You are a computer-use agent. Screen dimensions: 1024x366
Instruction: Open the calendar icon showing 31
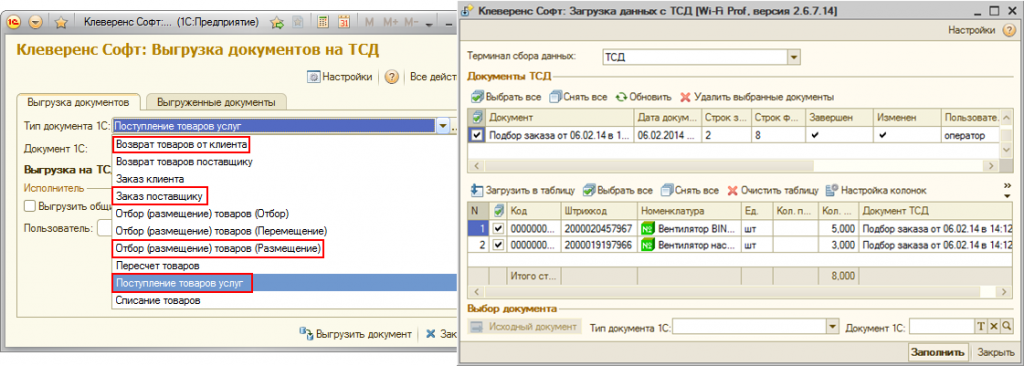pos(344,22)
